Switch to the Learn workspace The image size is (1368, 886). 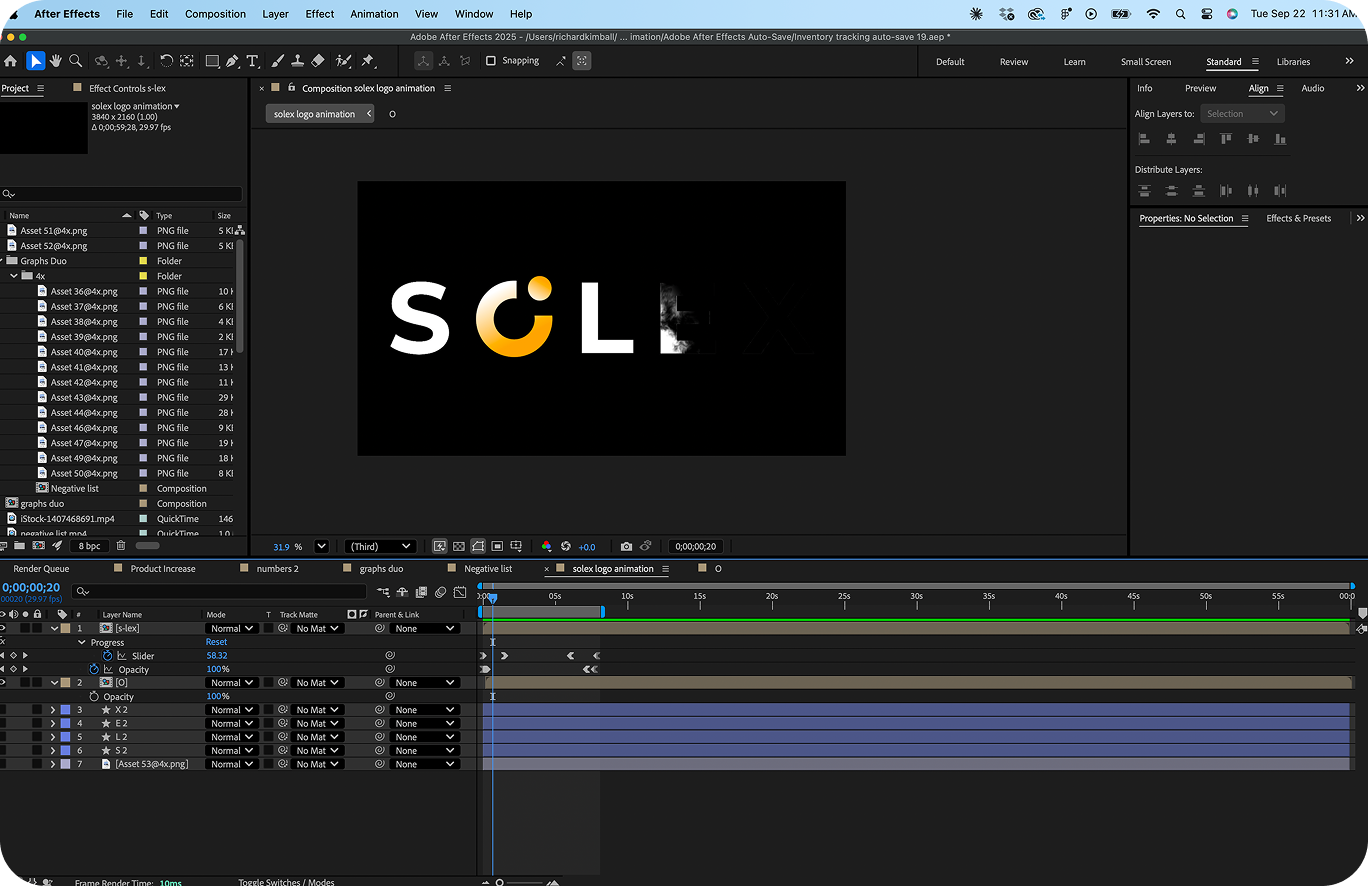1074,62
